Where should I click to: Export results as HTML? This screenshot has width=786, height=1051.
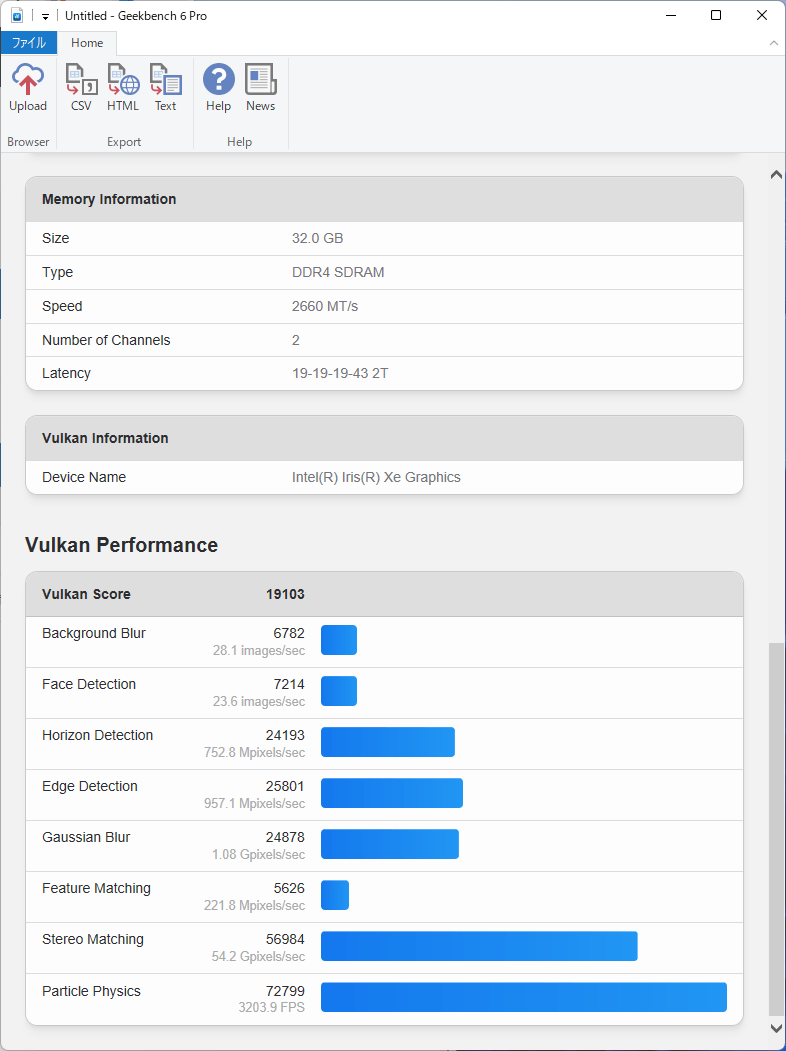(123, 88)
